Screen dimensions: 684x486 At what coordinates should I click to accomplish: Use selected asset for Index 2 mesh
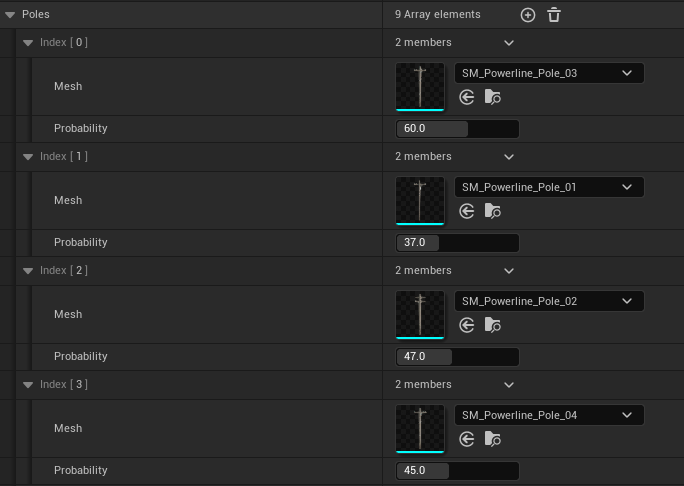467,325
